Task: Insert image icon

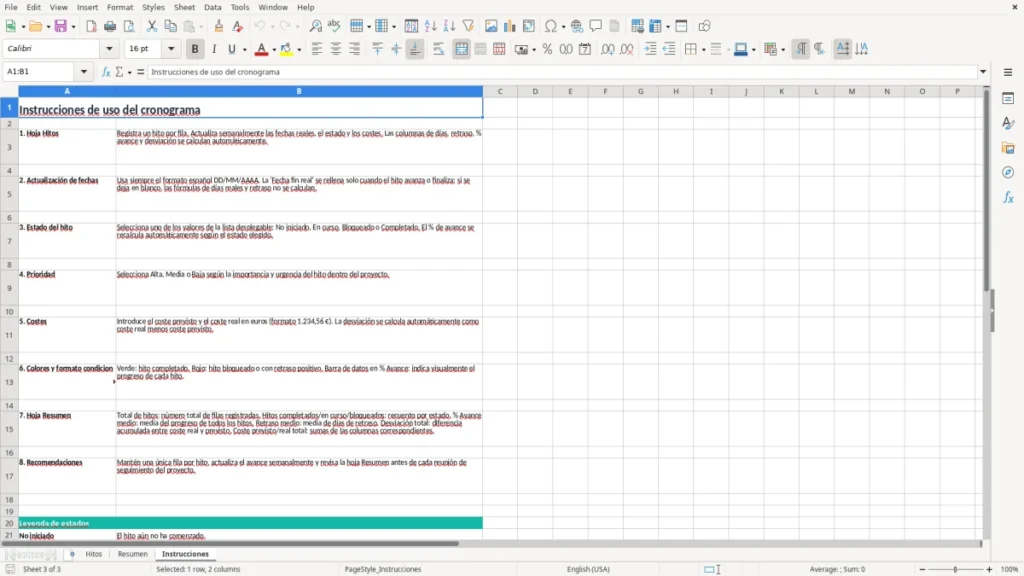Action: (x=491, y=26)
